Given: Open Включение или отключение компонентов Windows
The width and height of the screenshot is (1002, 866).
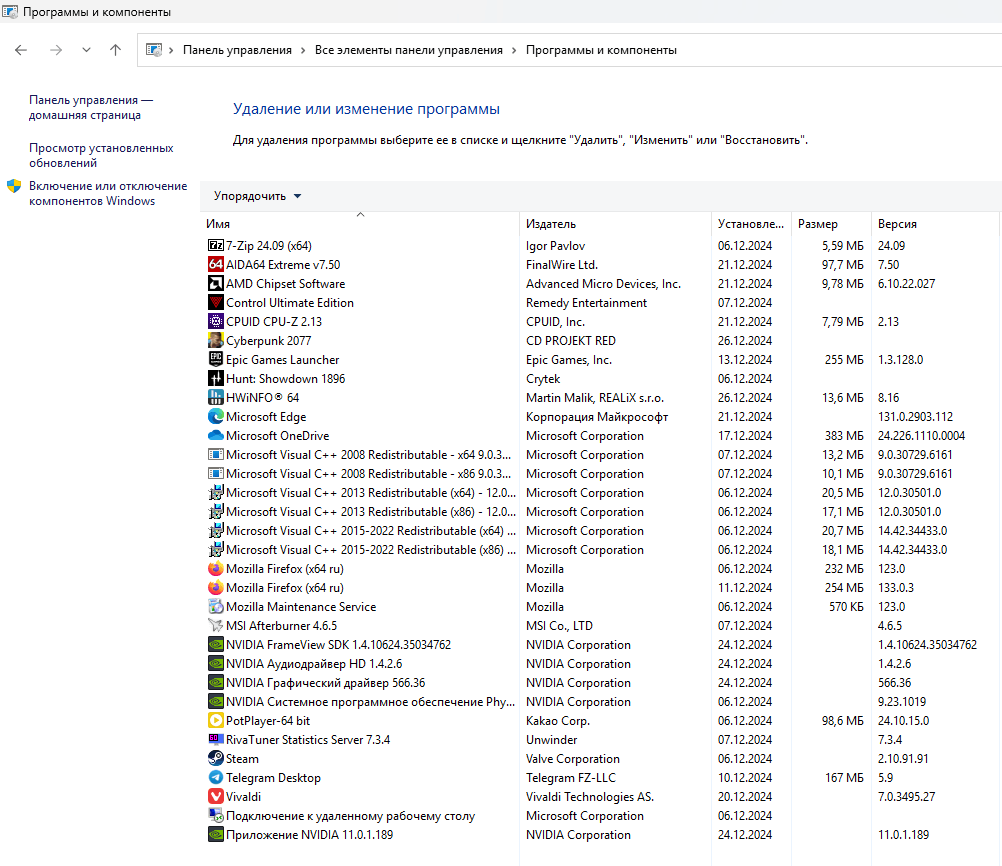Looking at the screenshot, I should [107, 193].
